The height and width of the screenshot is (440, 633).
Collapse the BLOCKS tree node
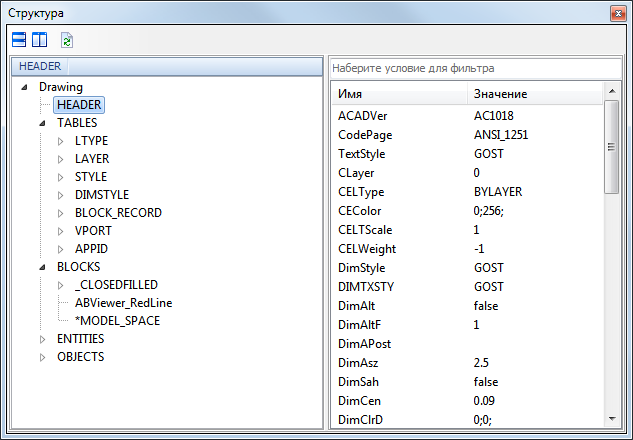pyautogui.click(x=42, y=267)
